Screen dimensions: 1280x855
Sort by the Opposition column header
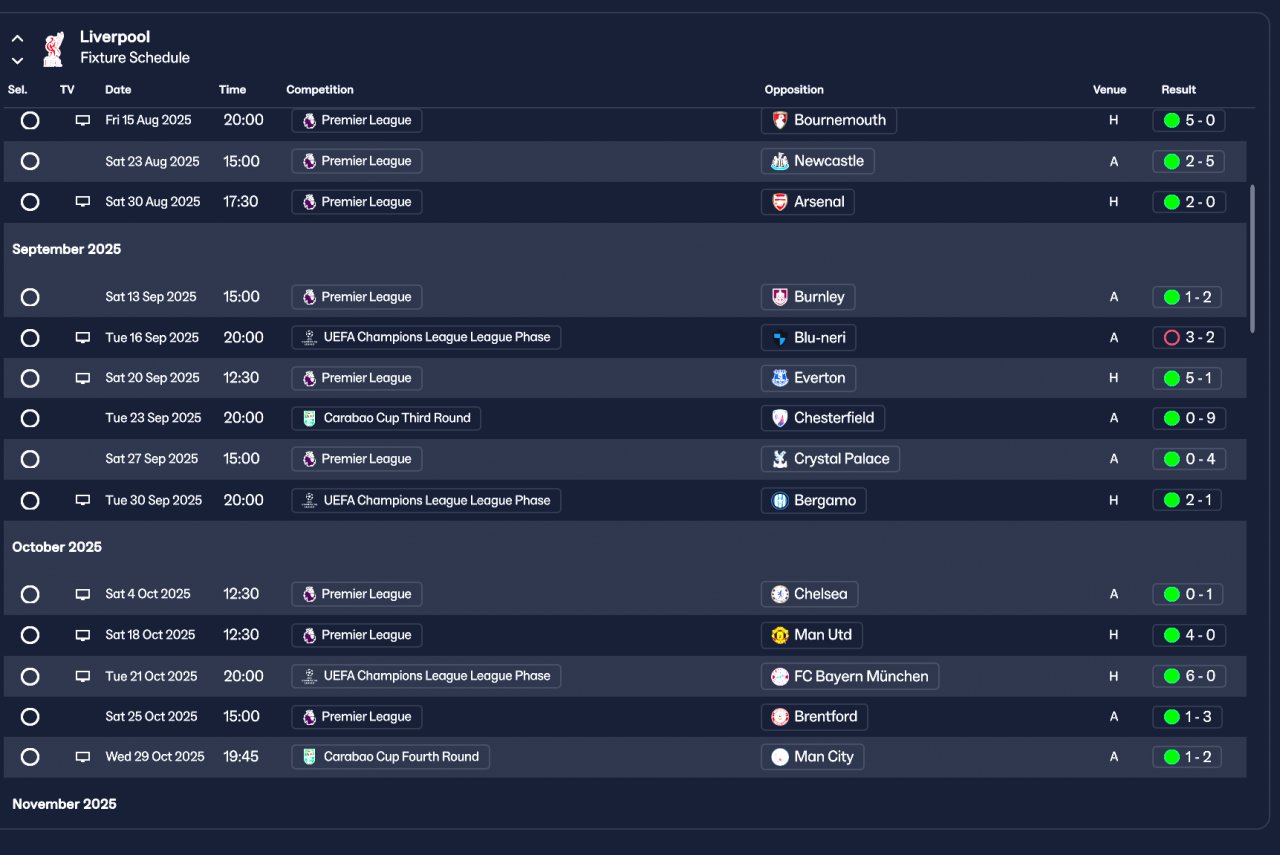pyautogui.click(x=794, y=90)
